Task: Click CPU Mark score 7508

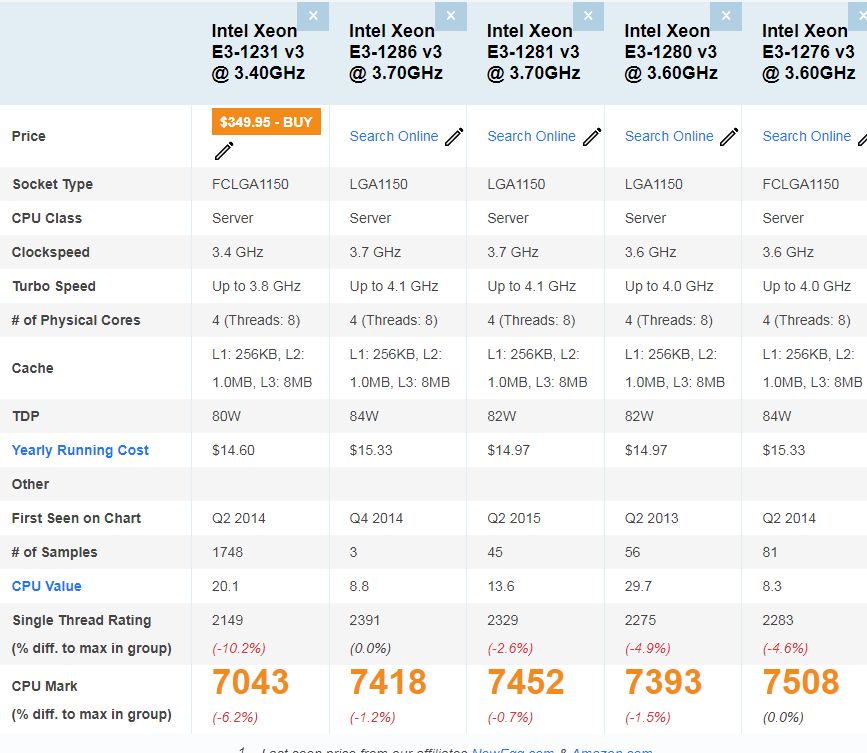Action: [x=801, y=682]
